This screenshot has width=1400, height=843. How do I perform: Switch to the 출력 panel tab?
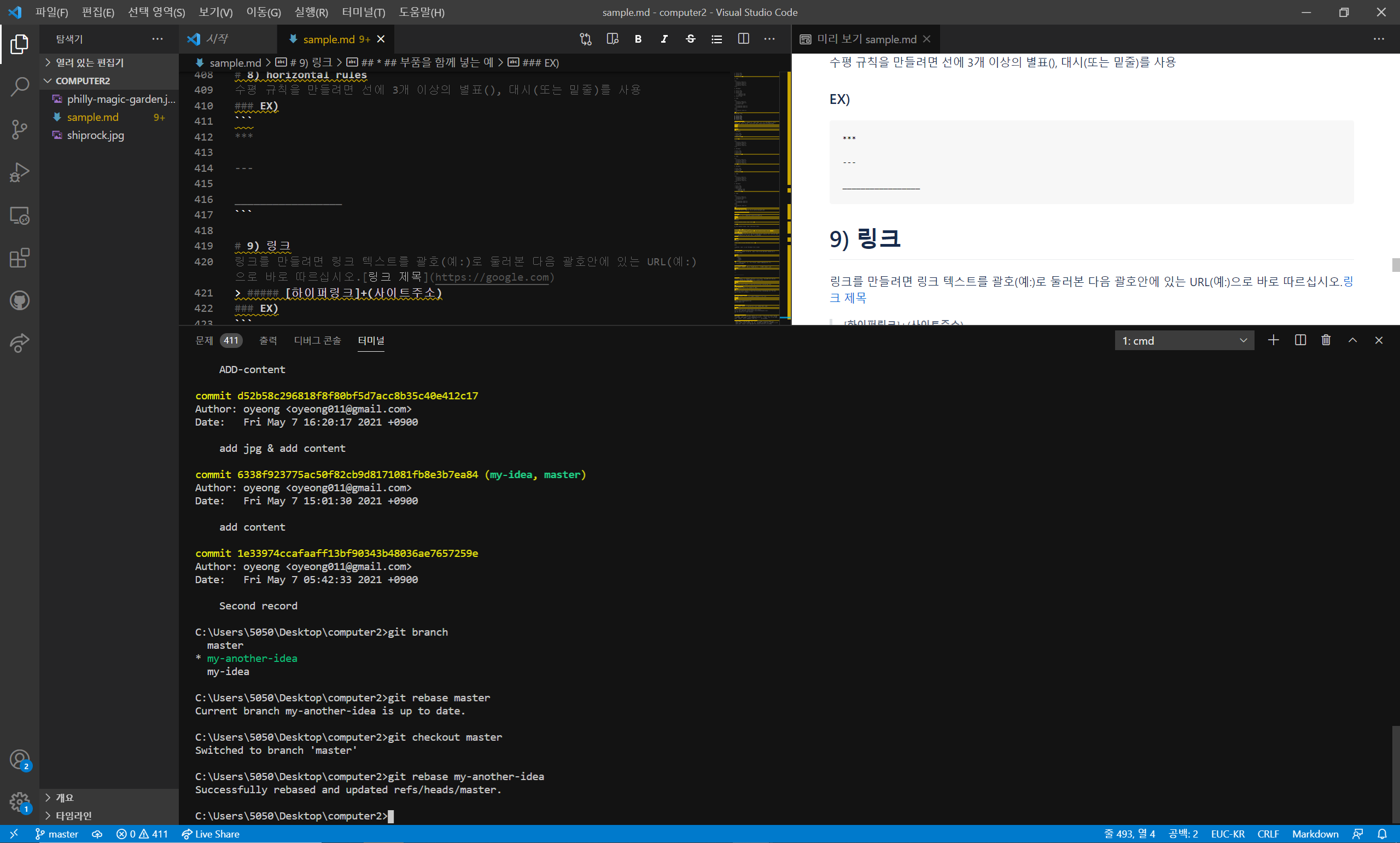click(268, 340)
